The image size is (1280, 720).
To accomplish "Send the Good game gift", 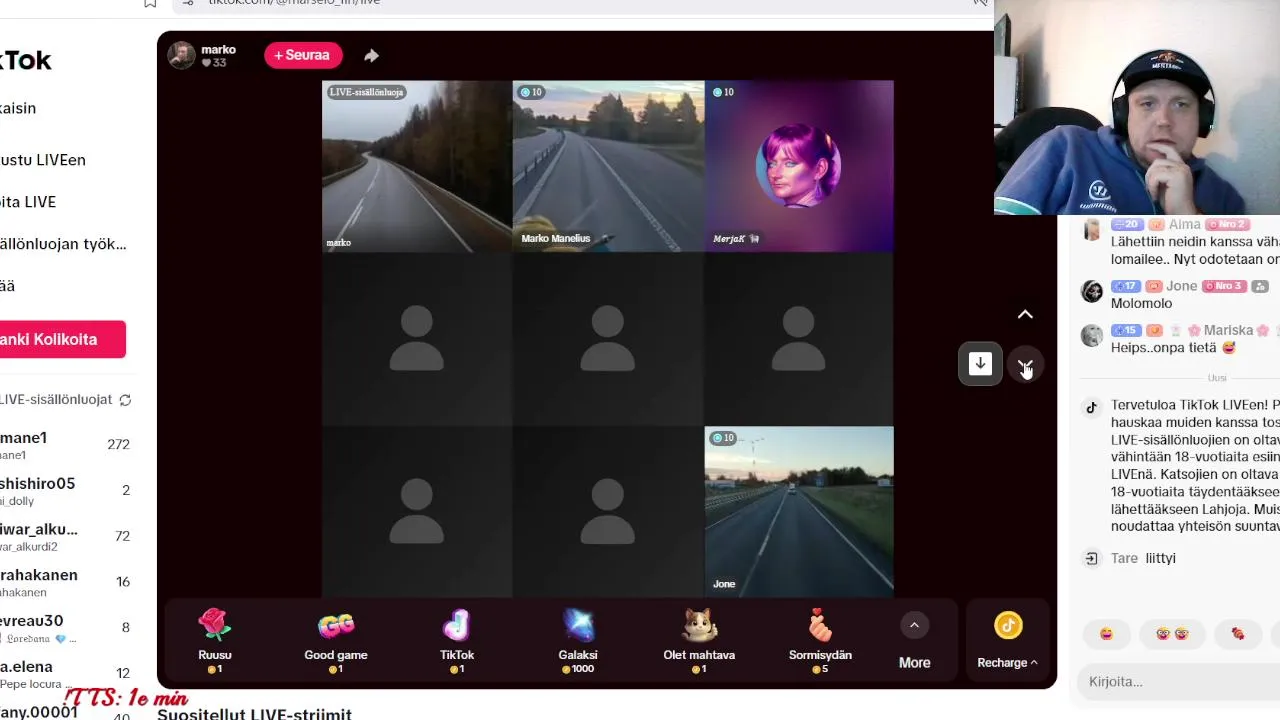I will 336,641.
